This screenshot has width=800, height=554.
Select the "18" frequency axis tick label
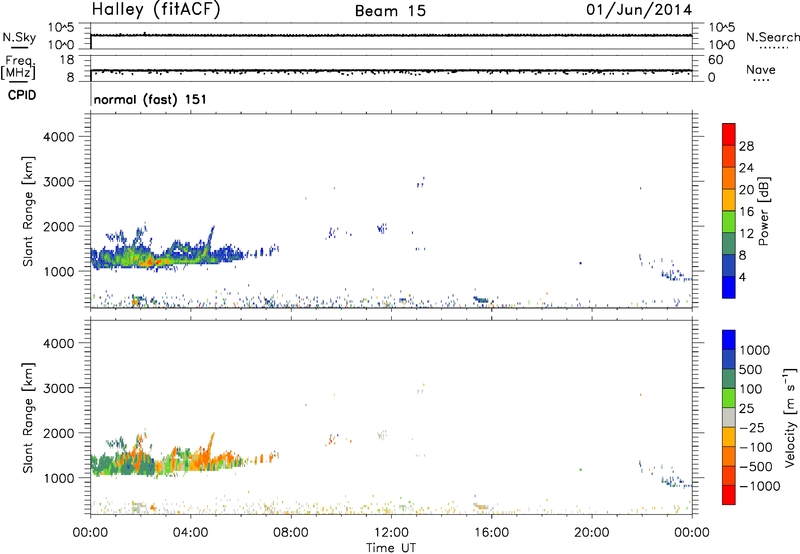67,60
